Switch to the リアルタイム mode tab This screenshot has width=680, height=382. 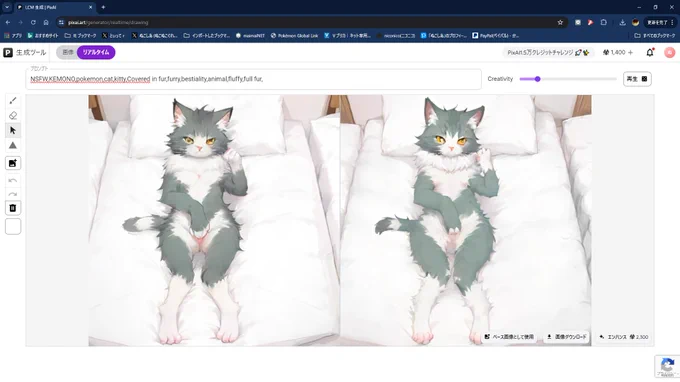(96, 52)
